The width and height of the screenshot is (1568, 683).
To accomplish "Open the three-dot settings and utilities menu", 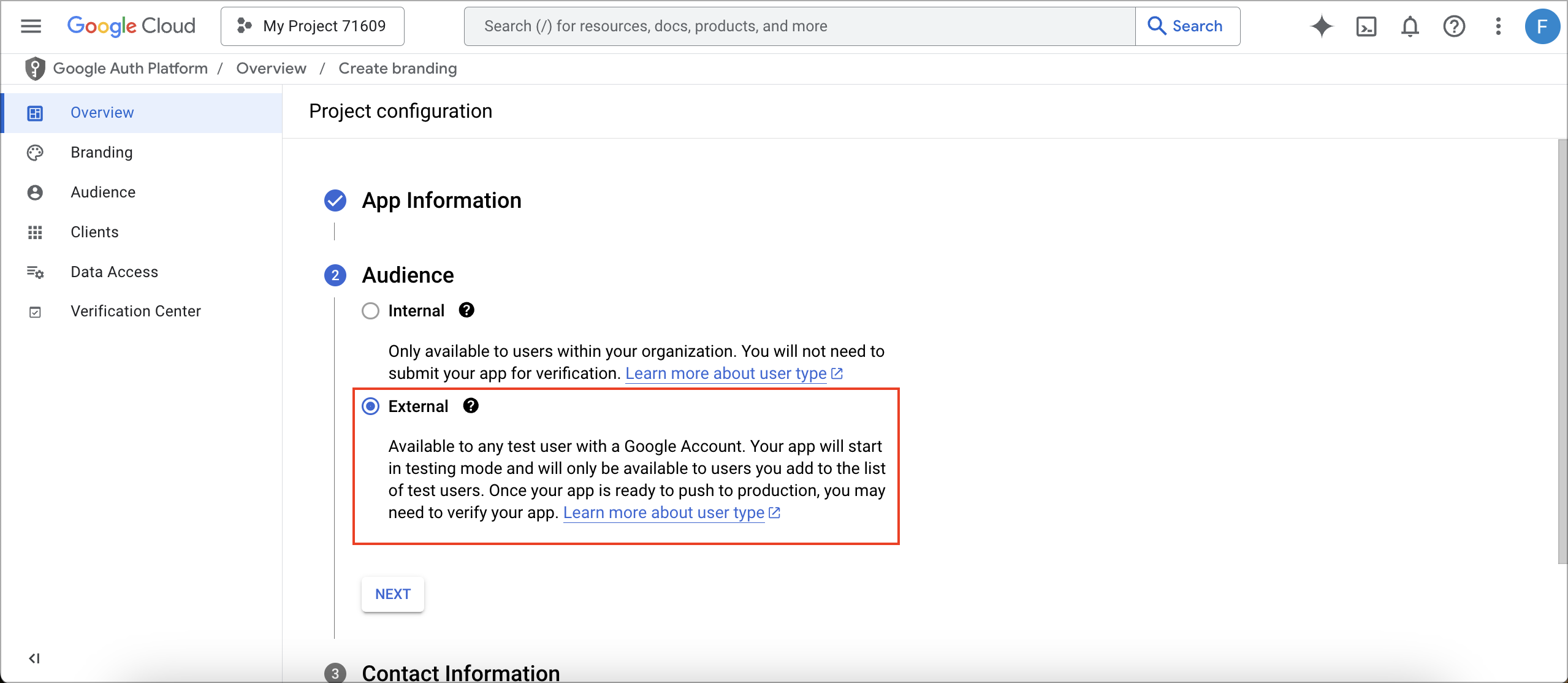I will click(1498, 26).
